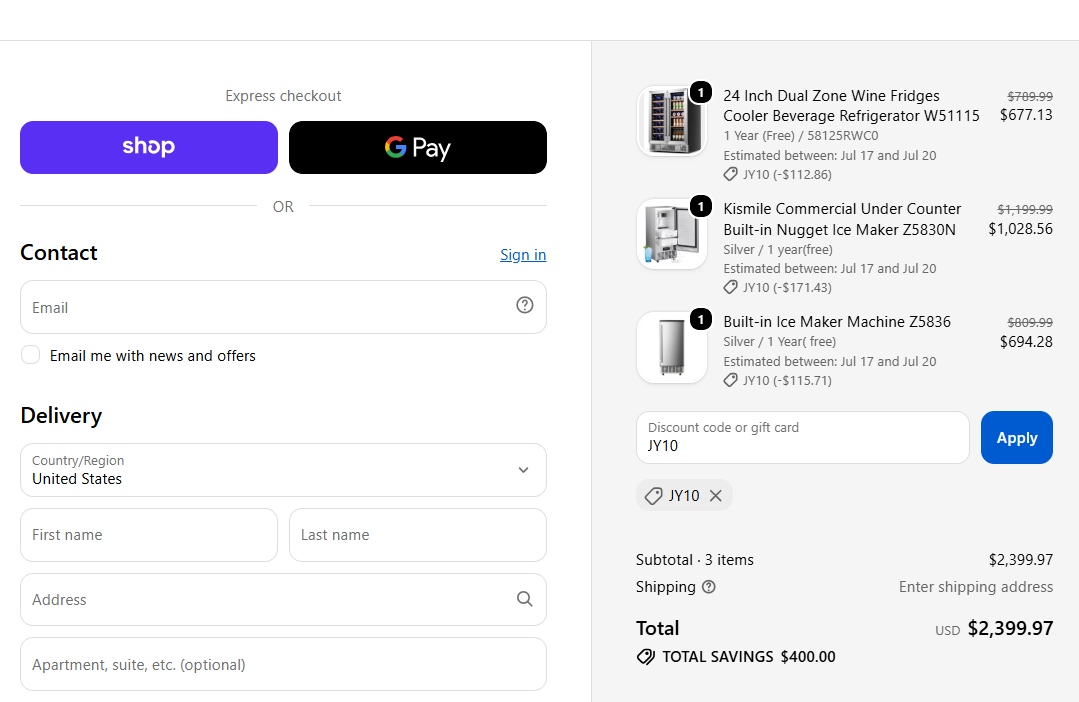Click the wine fridge product thumbnail

[672, 120]
